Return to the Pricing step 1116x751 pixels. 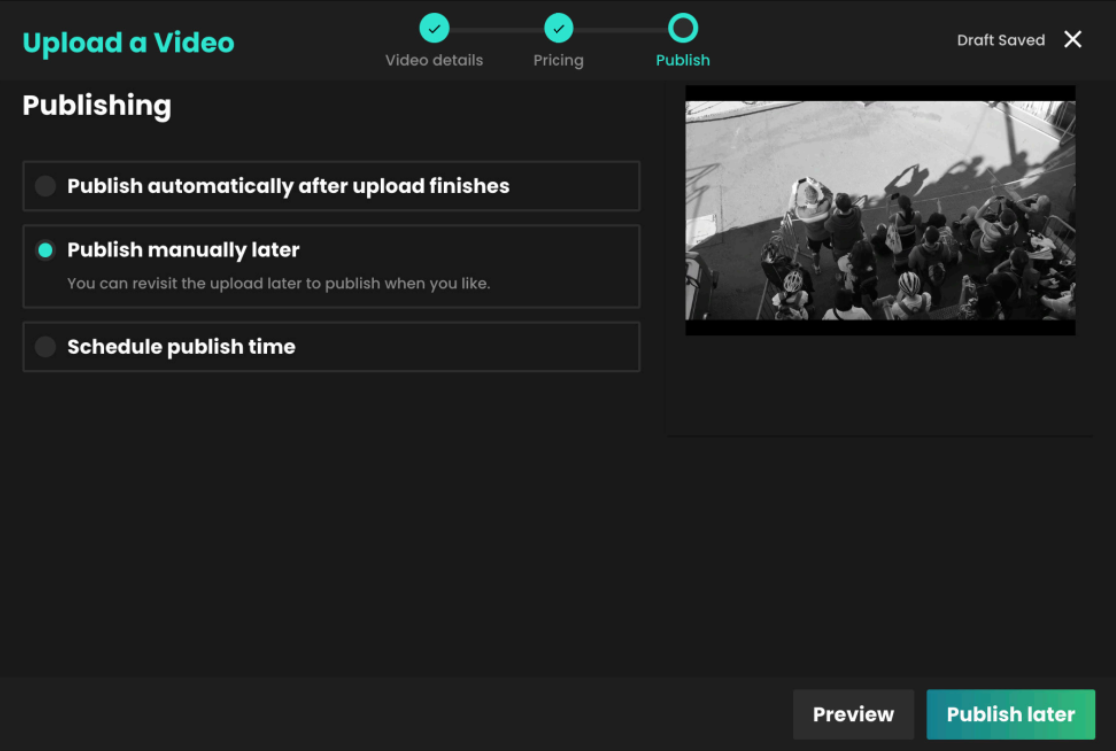point(558,60)
